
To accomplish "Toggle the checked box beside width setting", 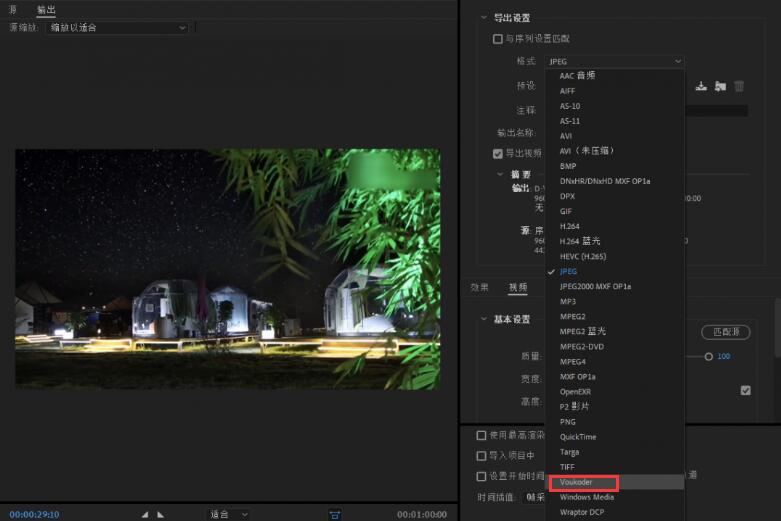I will point(746,391).
